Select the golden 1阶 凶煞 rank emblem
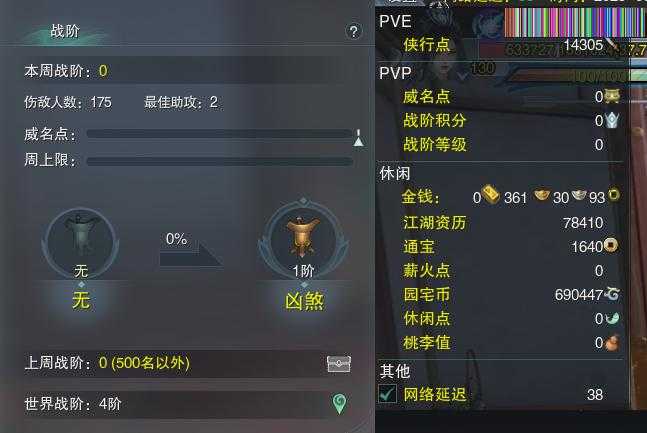The image size is (647, 433). click(x=304, y=239)
